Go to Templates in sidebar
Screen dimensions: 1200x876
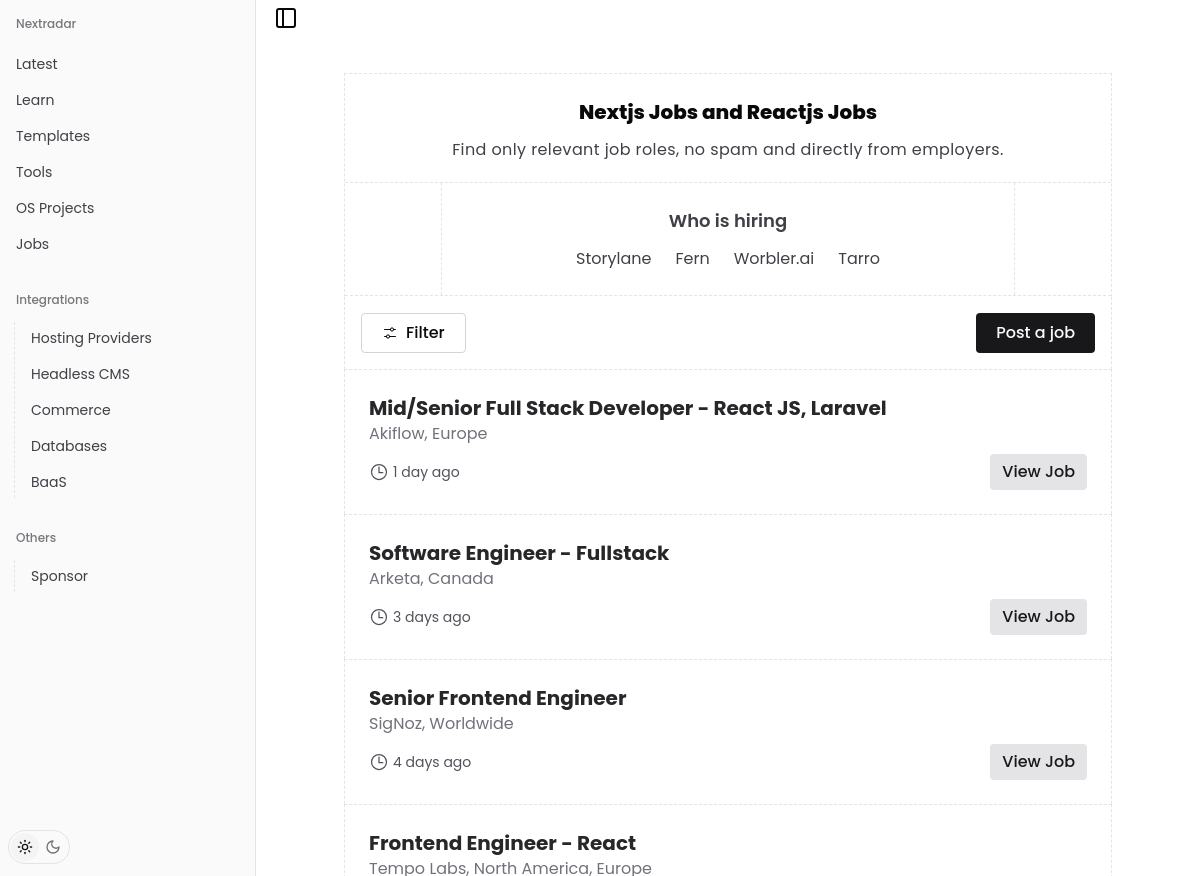click(x=53, y=136)
